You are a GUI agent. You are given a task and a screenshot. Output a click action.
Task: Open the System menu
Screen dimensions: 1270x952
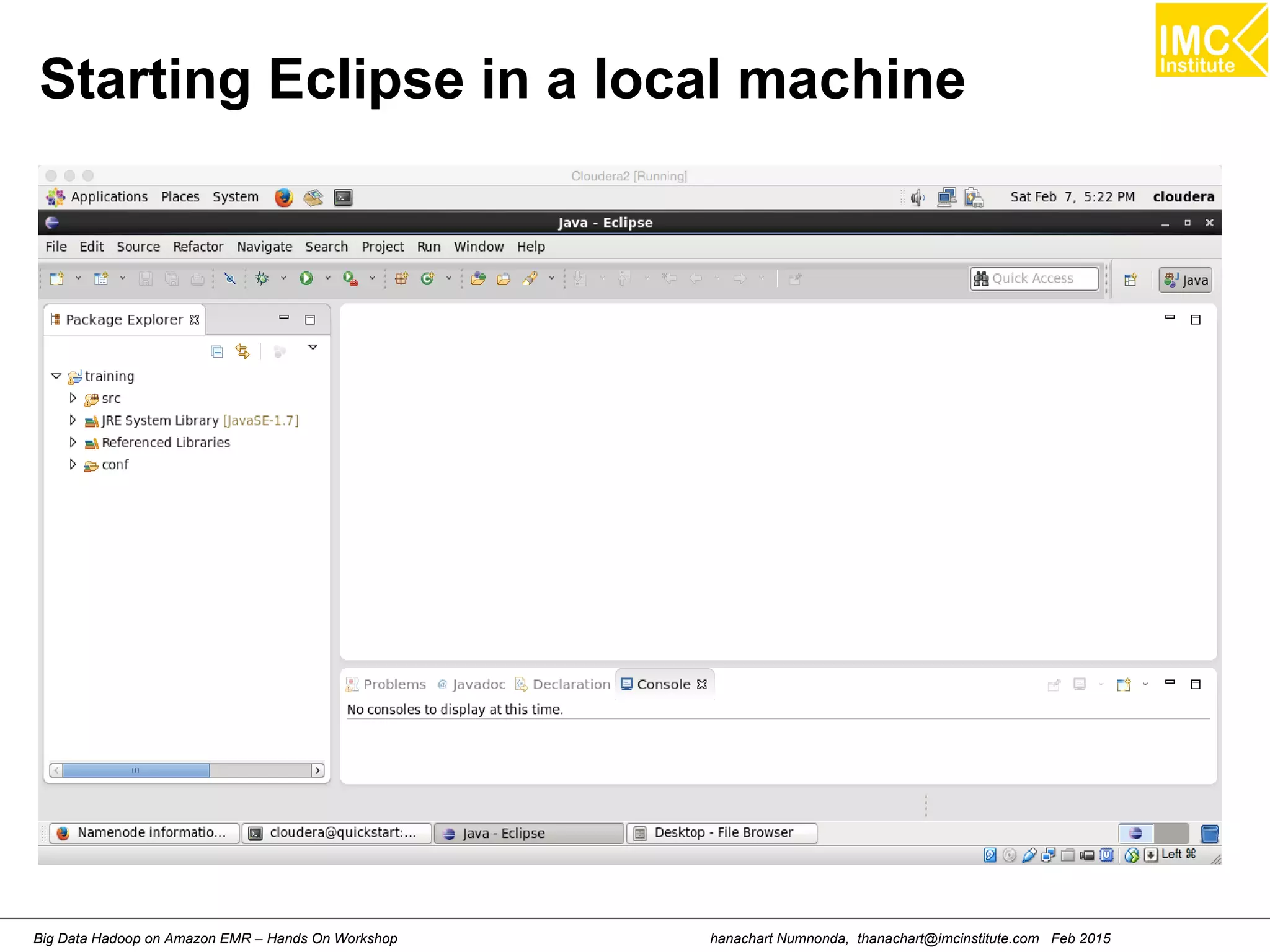tap(236, 197)
